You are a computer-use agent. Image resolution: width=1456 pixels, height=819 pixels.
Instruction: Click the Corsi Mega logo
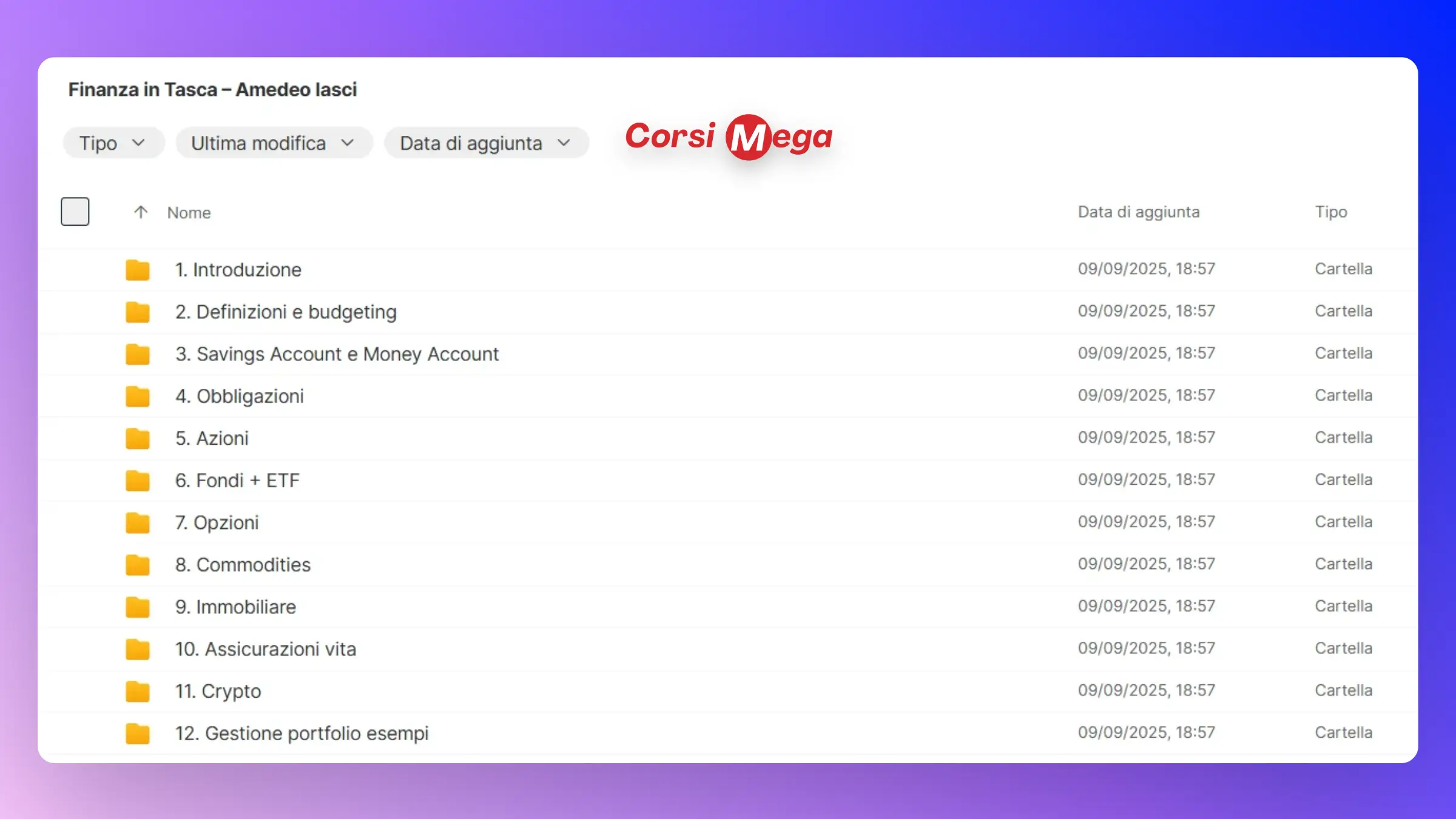pos(729,137)
